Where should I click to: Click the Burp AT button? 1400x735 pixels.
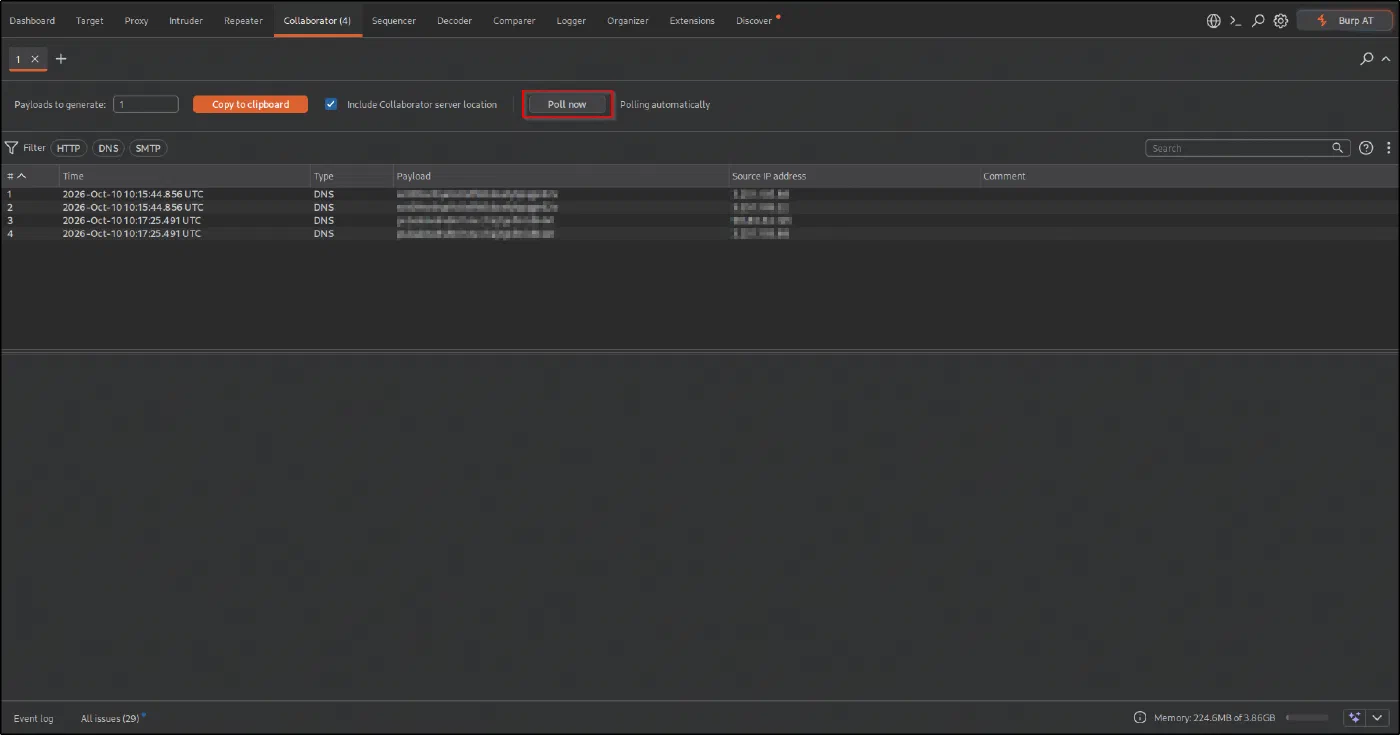coord(1346,20)
